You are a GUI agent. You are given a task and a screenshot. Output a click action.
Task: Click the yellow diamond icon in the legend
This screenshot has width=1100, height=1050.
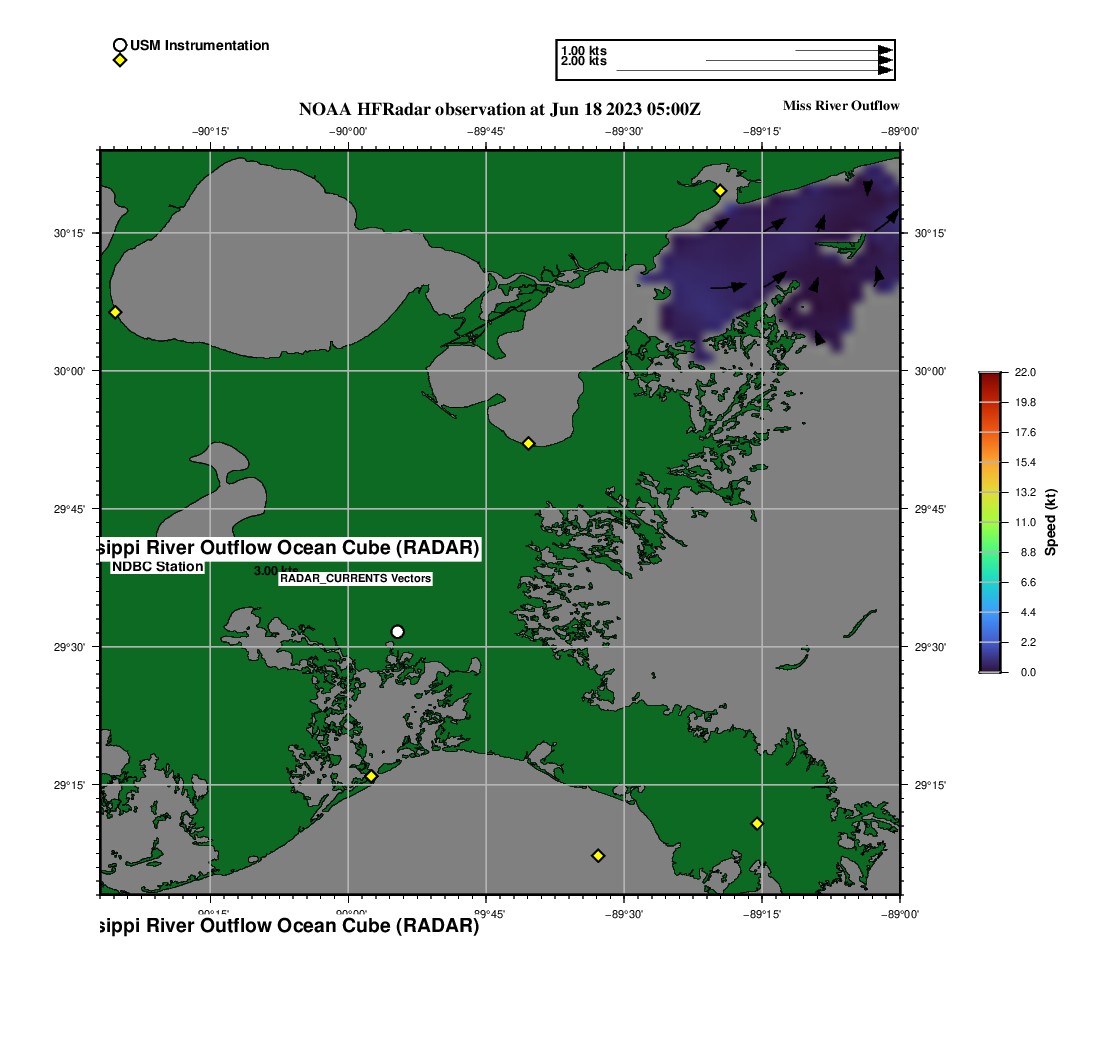[x=120, y=60]
